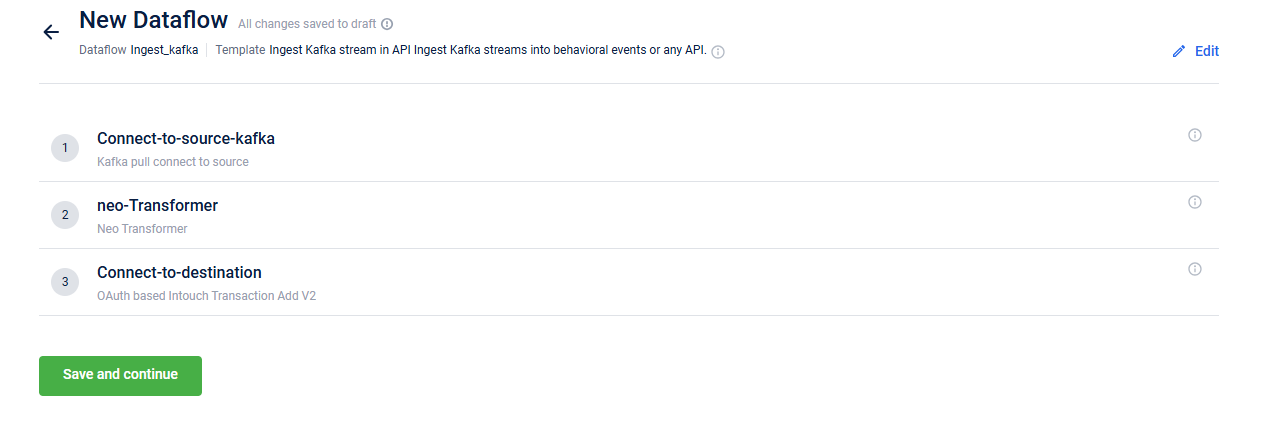Click the step 2 number circle
This screenshot has width=1267, height=425.
click(x=65, y=215)
